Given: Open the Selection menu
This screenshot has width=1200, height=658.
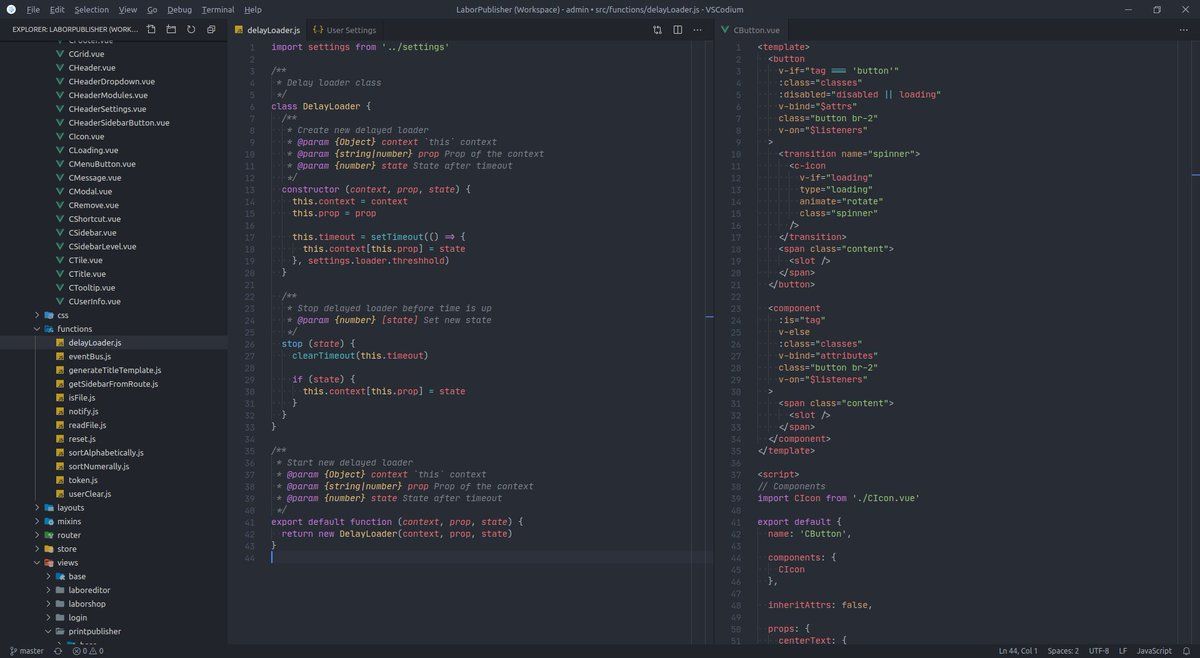Looking at the screenshot, I should coord(91,9).
